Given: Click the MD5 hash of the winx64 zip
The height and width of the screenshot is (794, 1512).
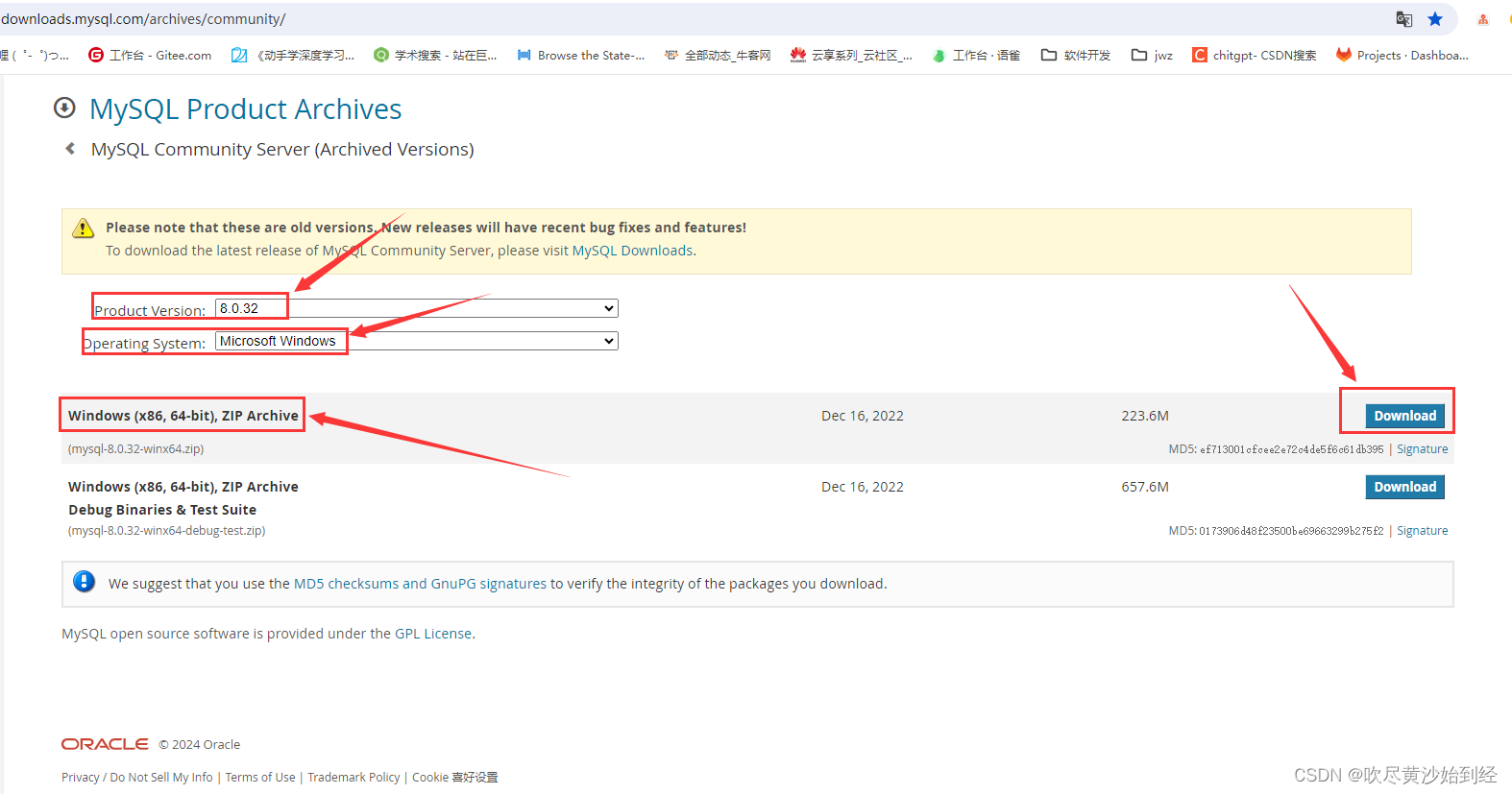Looking at the screenshot, I should tap(1291, 449).
